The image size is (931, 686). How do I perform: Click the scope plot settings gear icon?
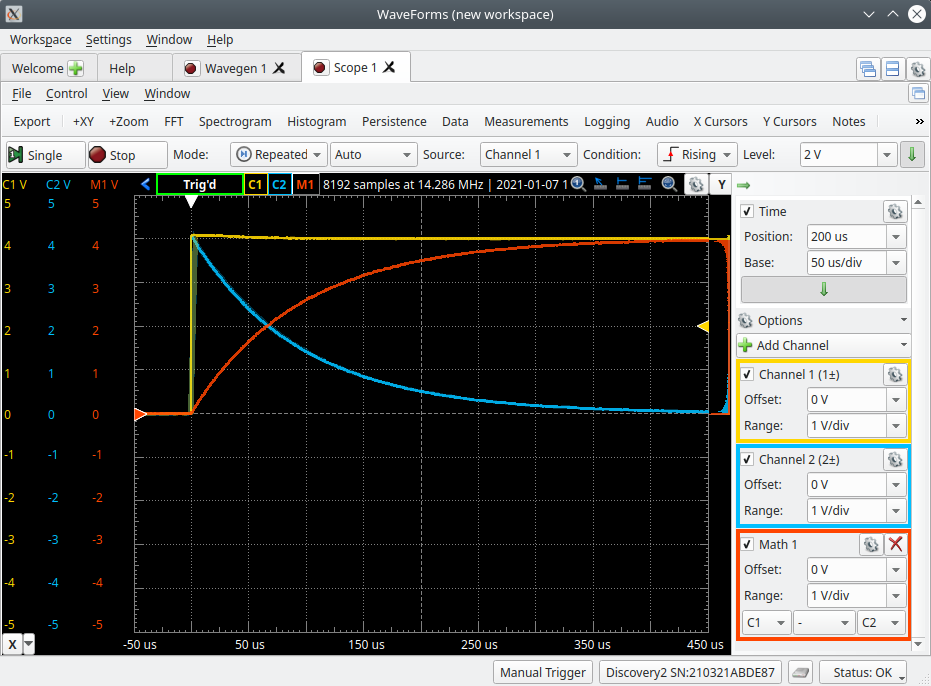click(694, 185)
